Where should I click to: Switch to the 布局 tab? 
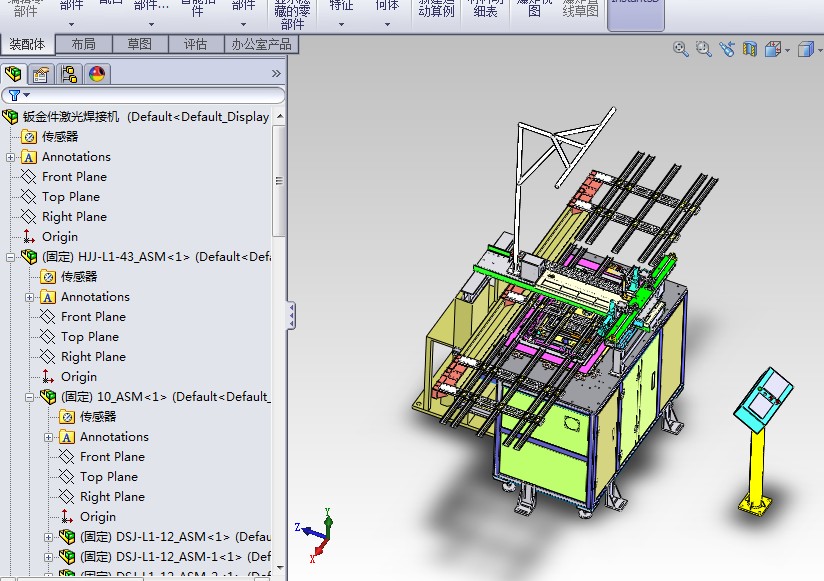tap(84, 44)
